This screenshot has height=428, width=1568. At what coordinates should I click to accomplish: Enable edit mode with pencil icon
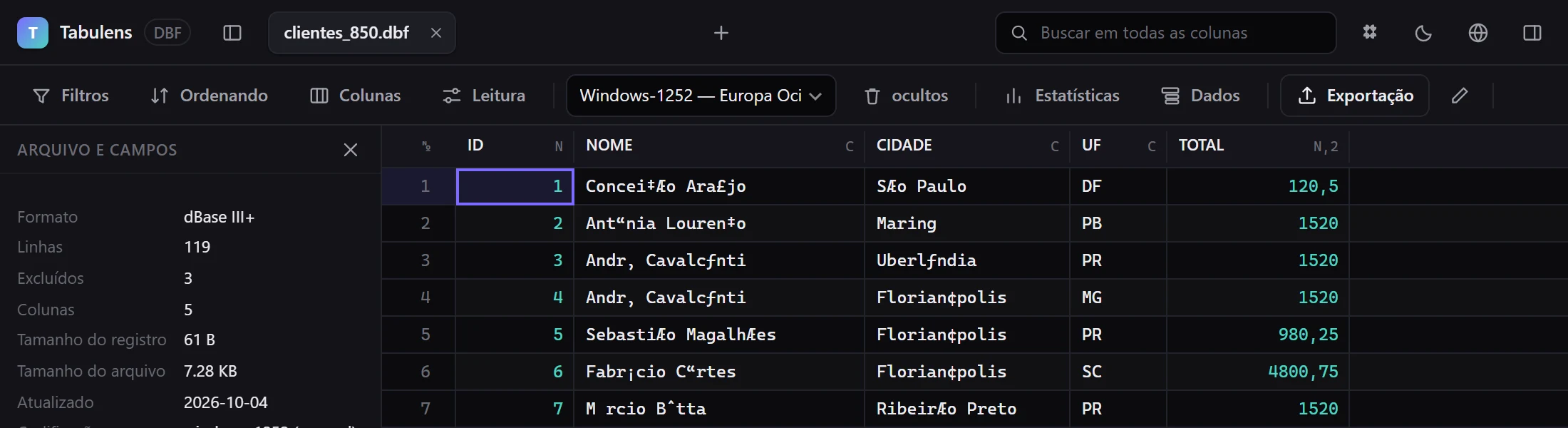coord(1460,96)
